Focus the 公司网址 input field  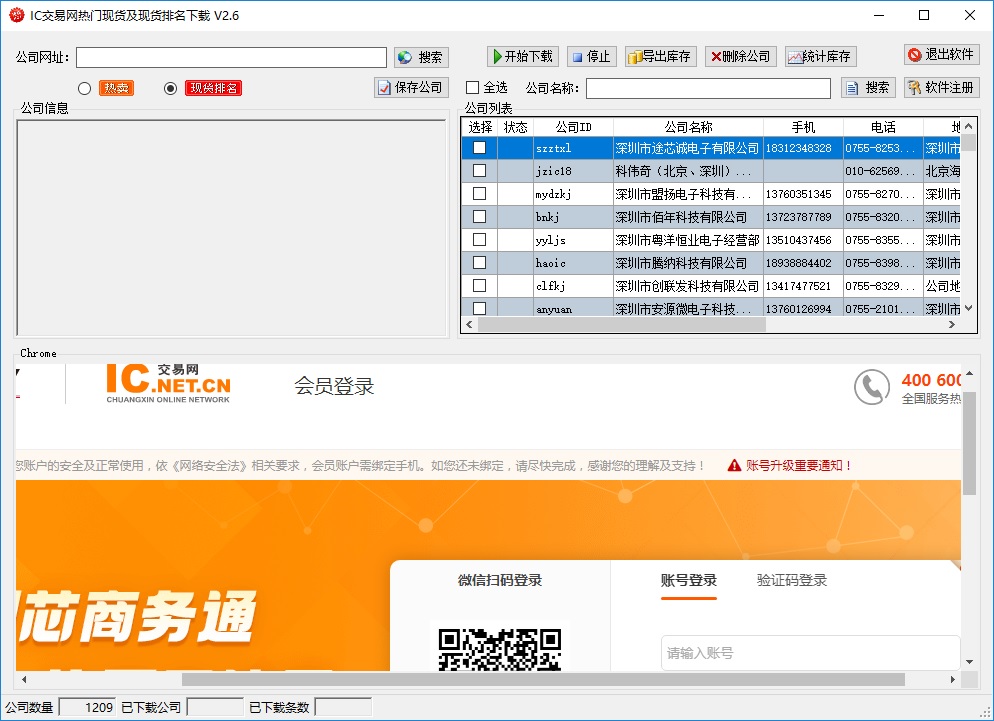click(x=231, y=57)
